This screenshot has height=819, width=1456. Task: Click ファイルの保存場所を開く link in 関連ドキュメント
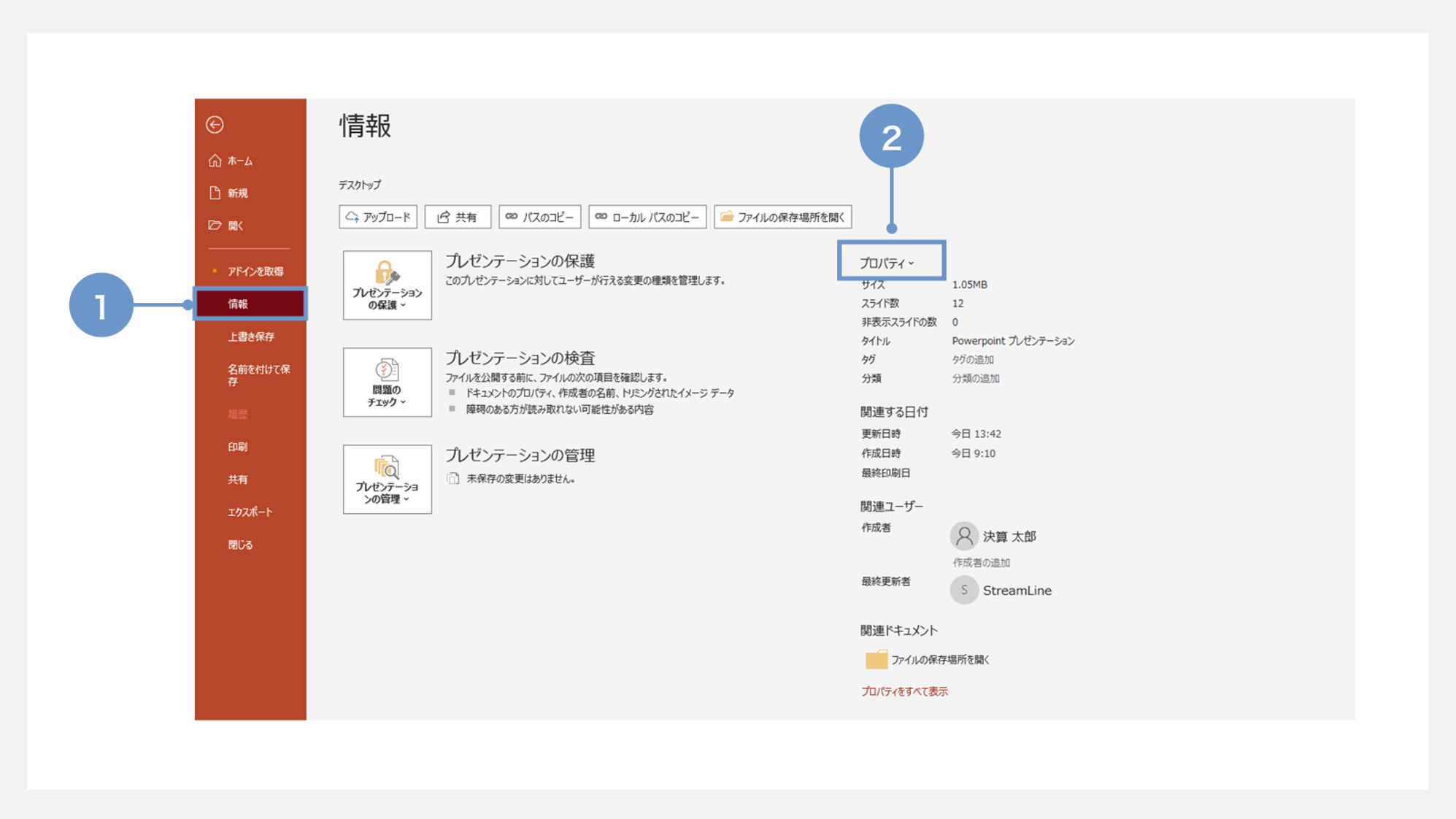940,660
